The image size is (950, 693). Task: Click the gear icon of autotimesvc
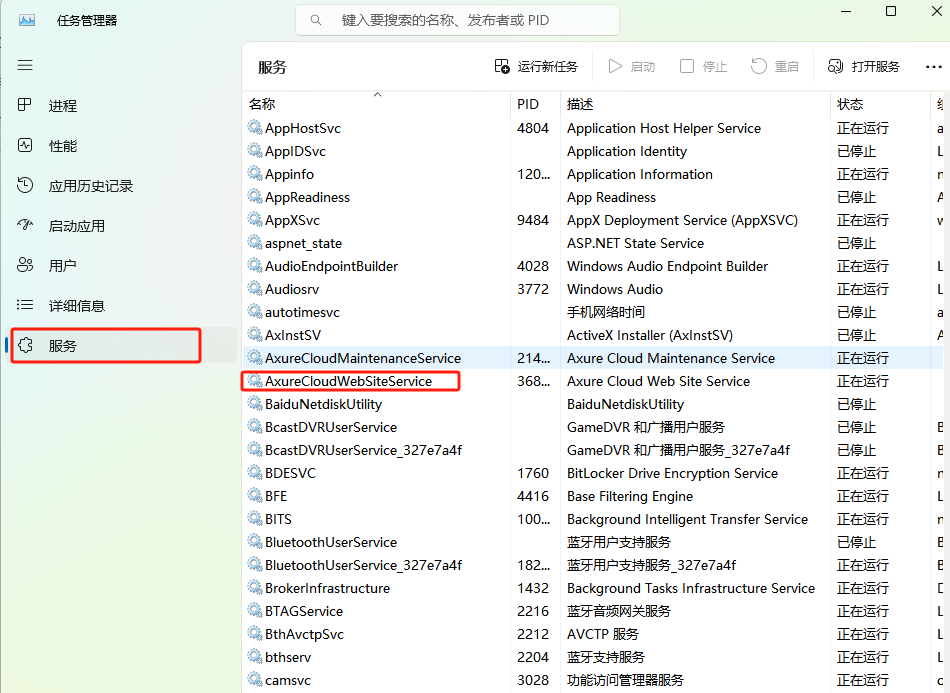[255, 312]
